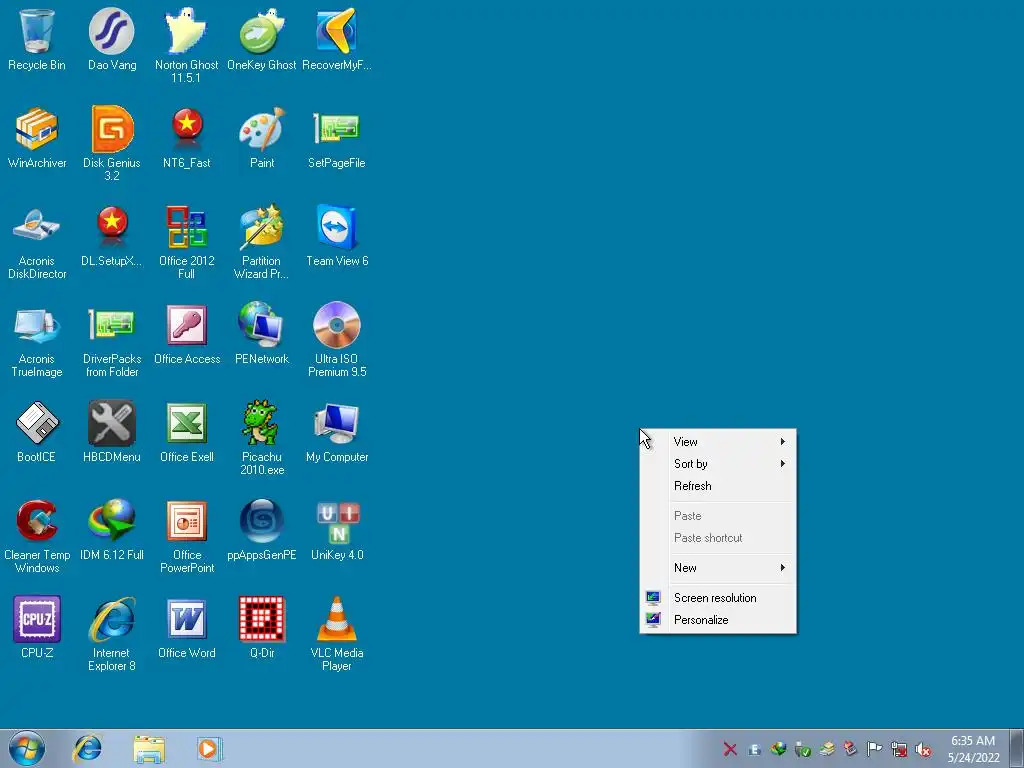Open Windows Media Player from taskbar
The width and height of the screenshot is (1024, 768).
(x=210, y=749)
